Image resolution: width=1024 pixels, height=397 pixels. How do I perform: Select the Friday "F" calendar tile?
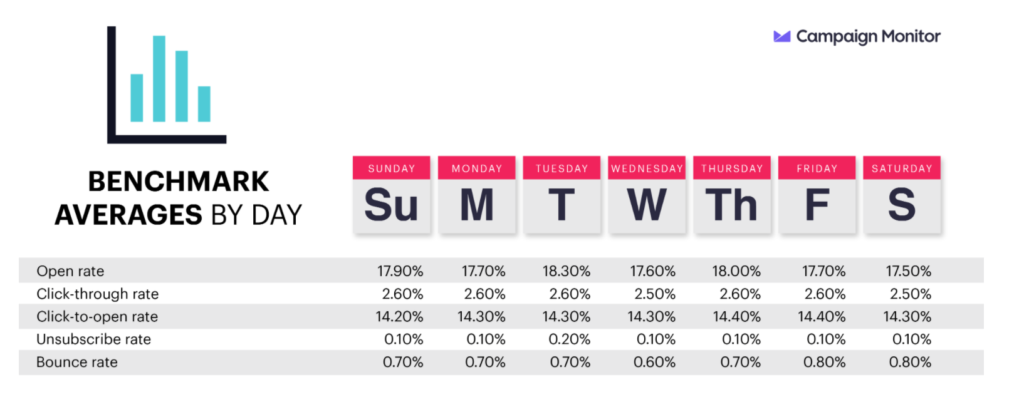pos(817,195)
